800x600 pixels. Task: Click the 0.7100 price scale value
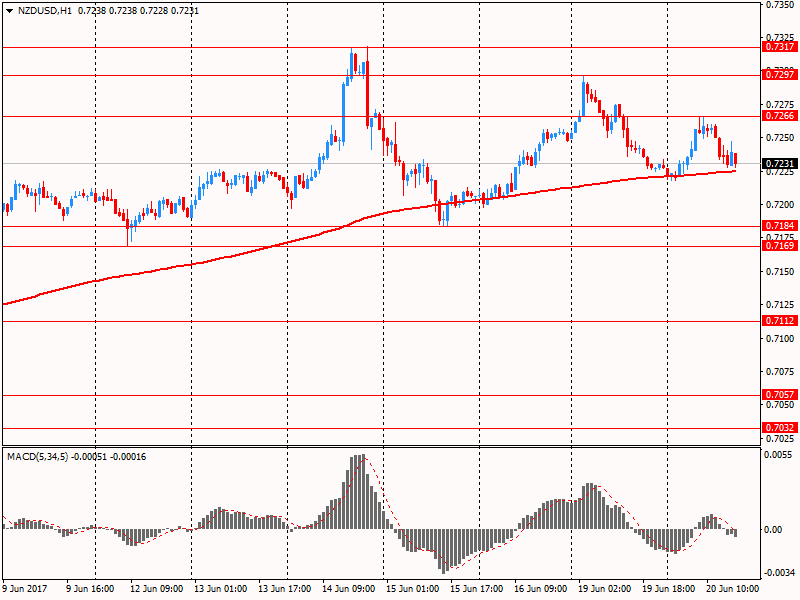tap(780, 339)
